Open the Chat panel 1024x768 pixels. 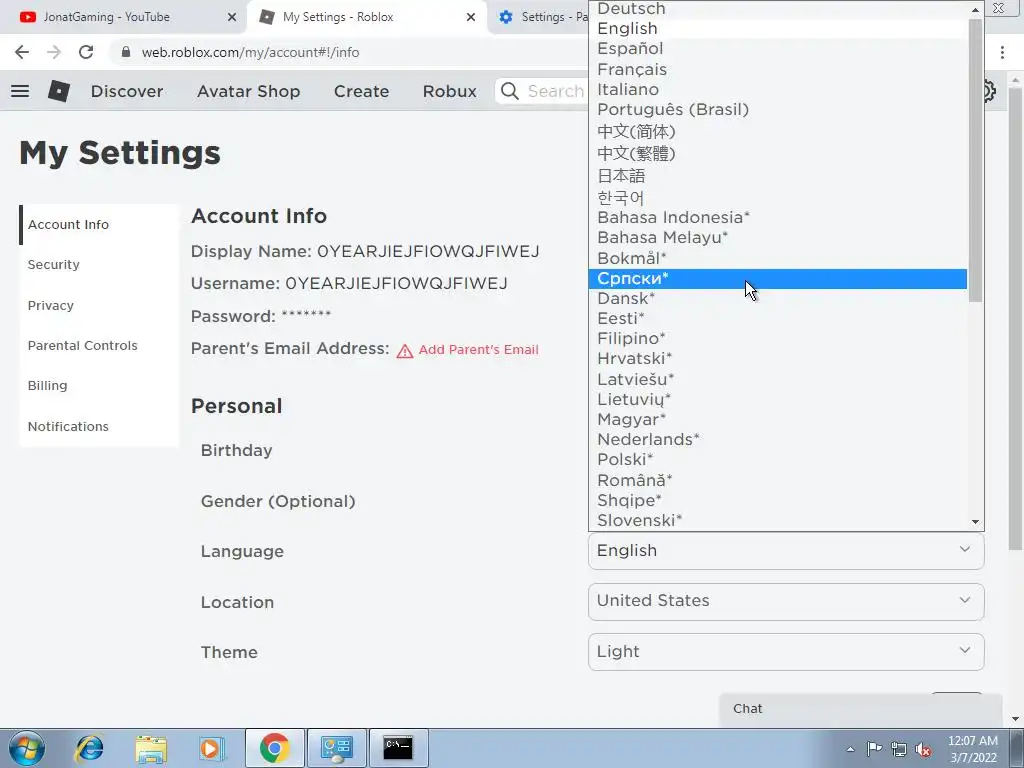(861, 709)
